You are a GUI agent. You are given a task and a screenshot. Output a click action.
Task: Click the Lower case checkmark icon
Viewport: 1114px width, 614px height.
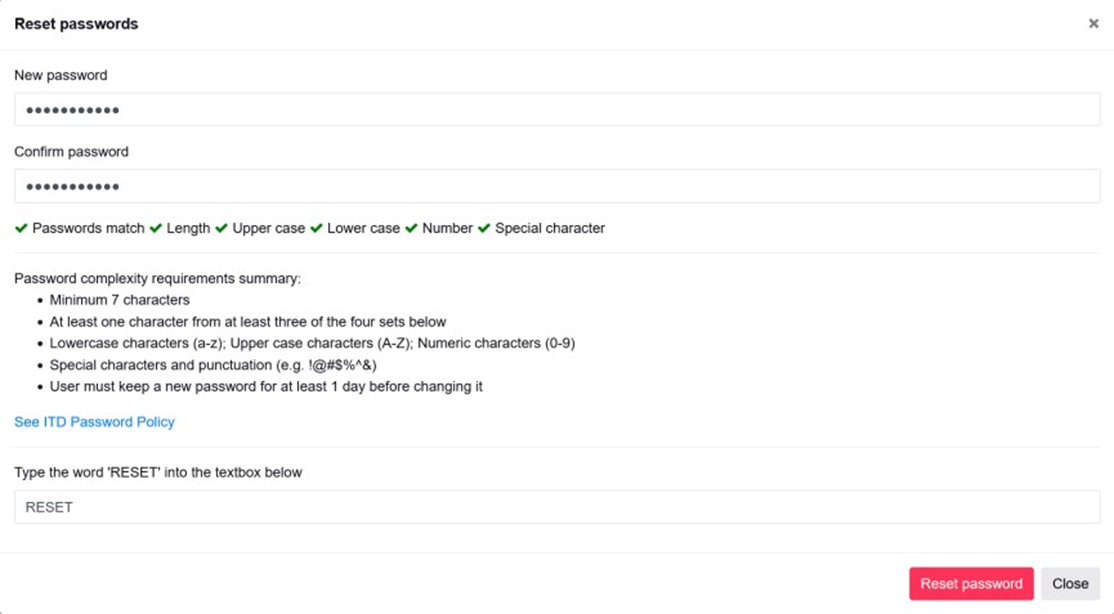316,228
